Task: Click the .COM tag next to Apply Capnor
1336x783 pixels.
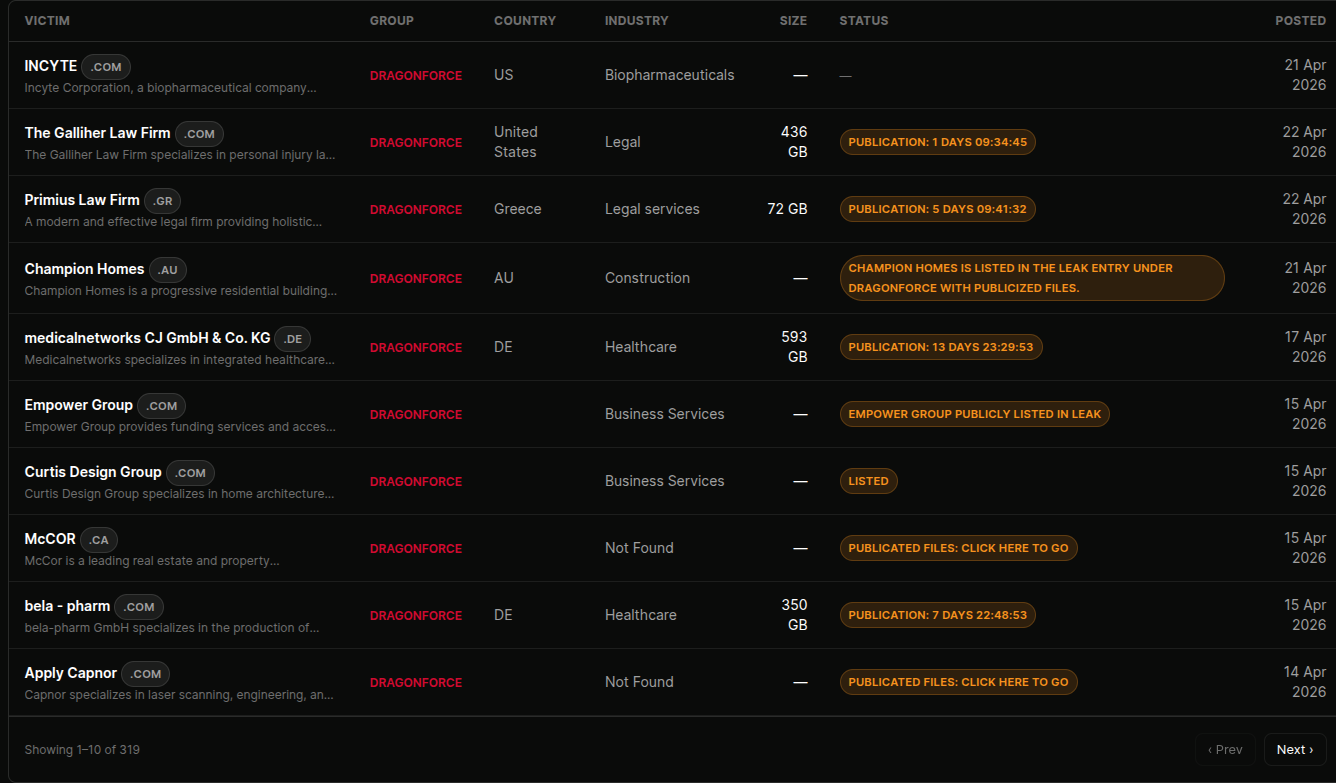Action: (146, 674)
